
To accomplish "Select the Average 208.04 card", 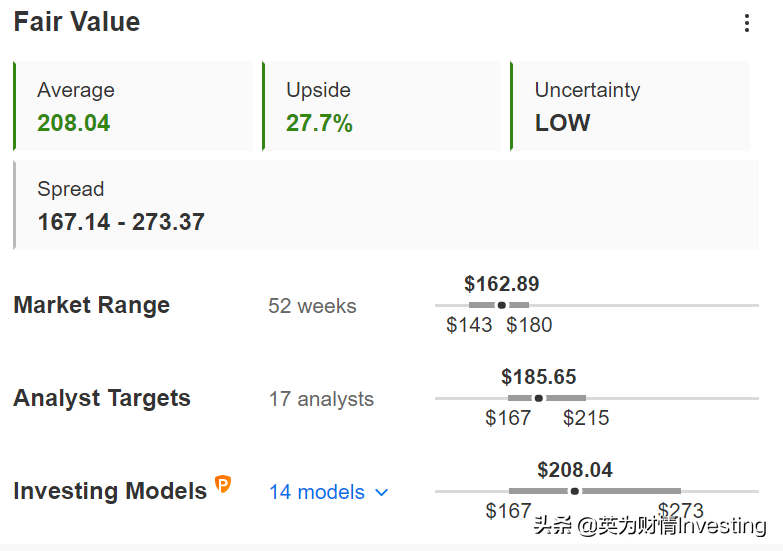I will tap(133, 106).
